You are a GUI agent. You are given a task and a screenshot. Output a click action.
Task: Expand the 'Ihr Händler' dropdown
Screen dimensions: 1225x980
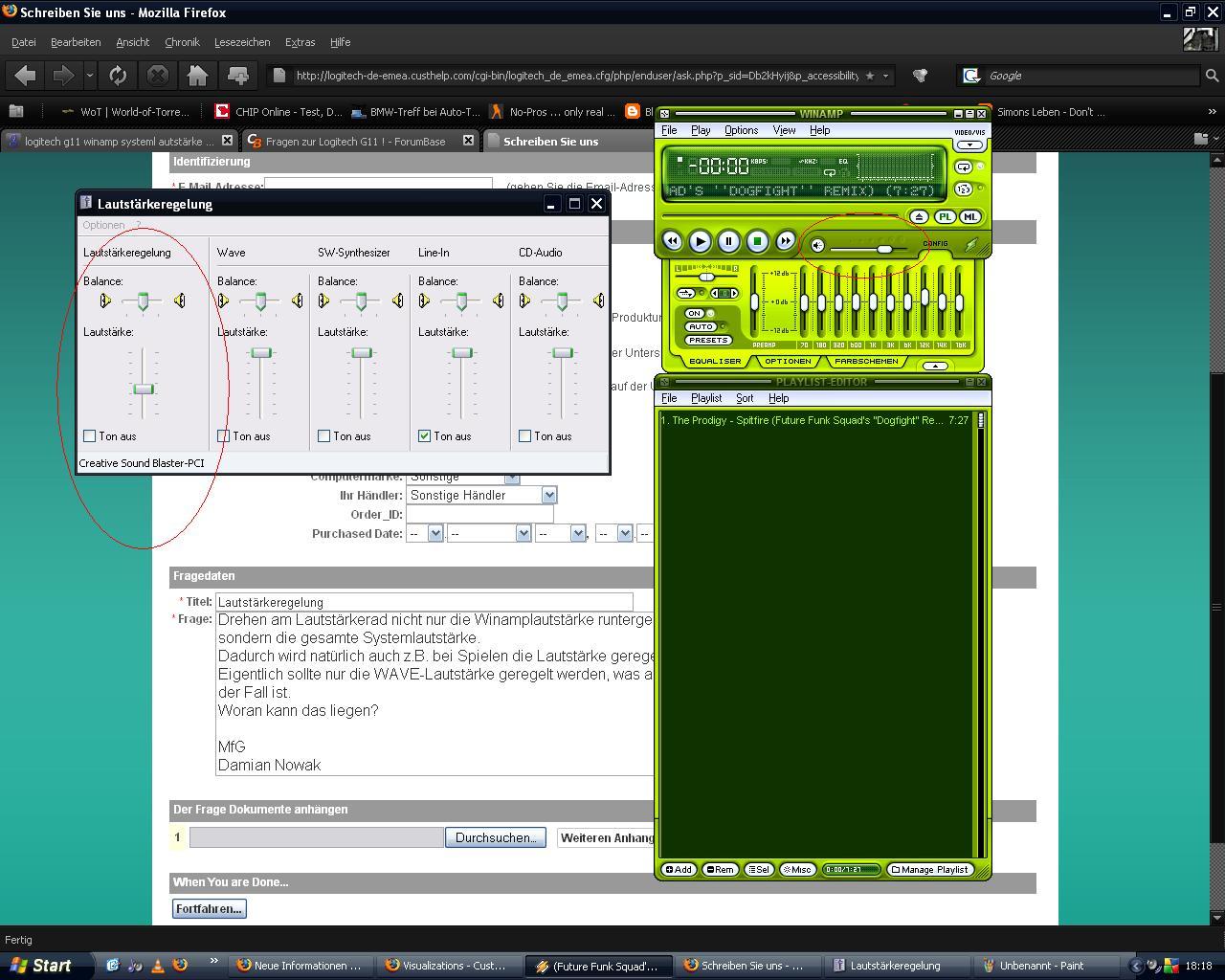coord(548,495)
